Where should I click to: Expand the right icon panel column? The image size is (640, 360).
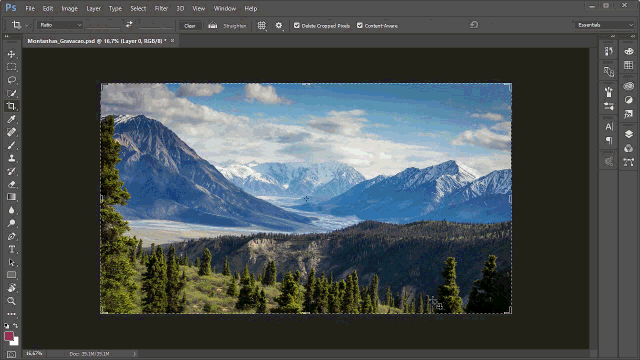633,36
